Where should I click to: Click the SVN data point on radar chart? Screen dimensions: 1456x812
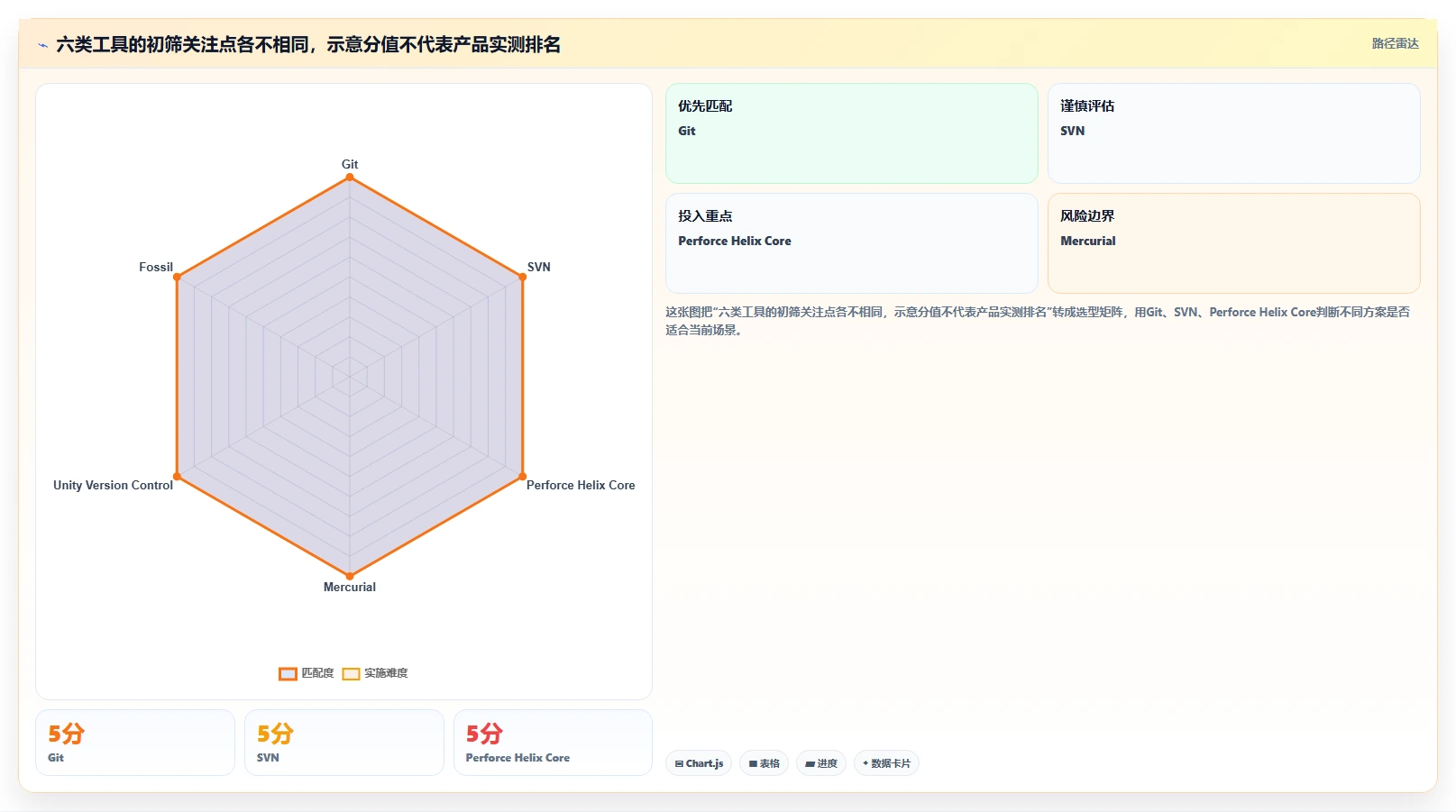523,277
